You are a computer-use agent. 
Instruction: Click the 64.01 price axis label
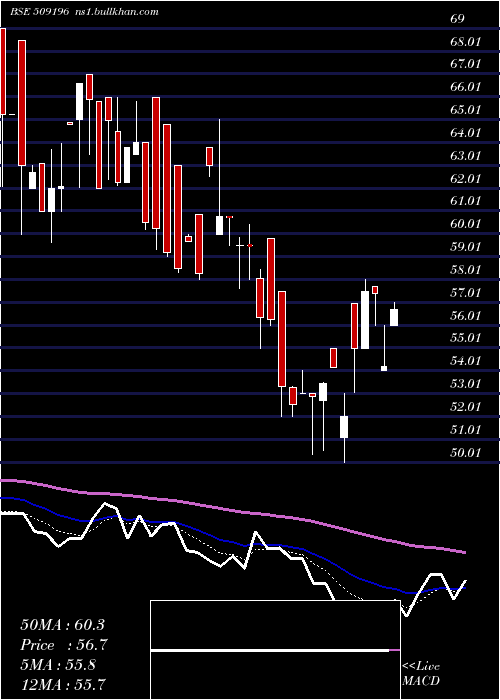click(466, 133)
